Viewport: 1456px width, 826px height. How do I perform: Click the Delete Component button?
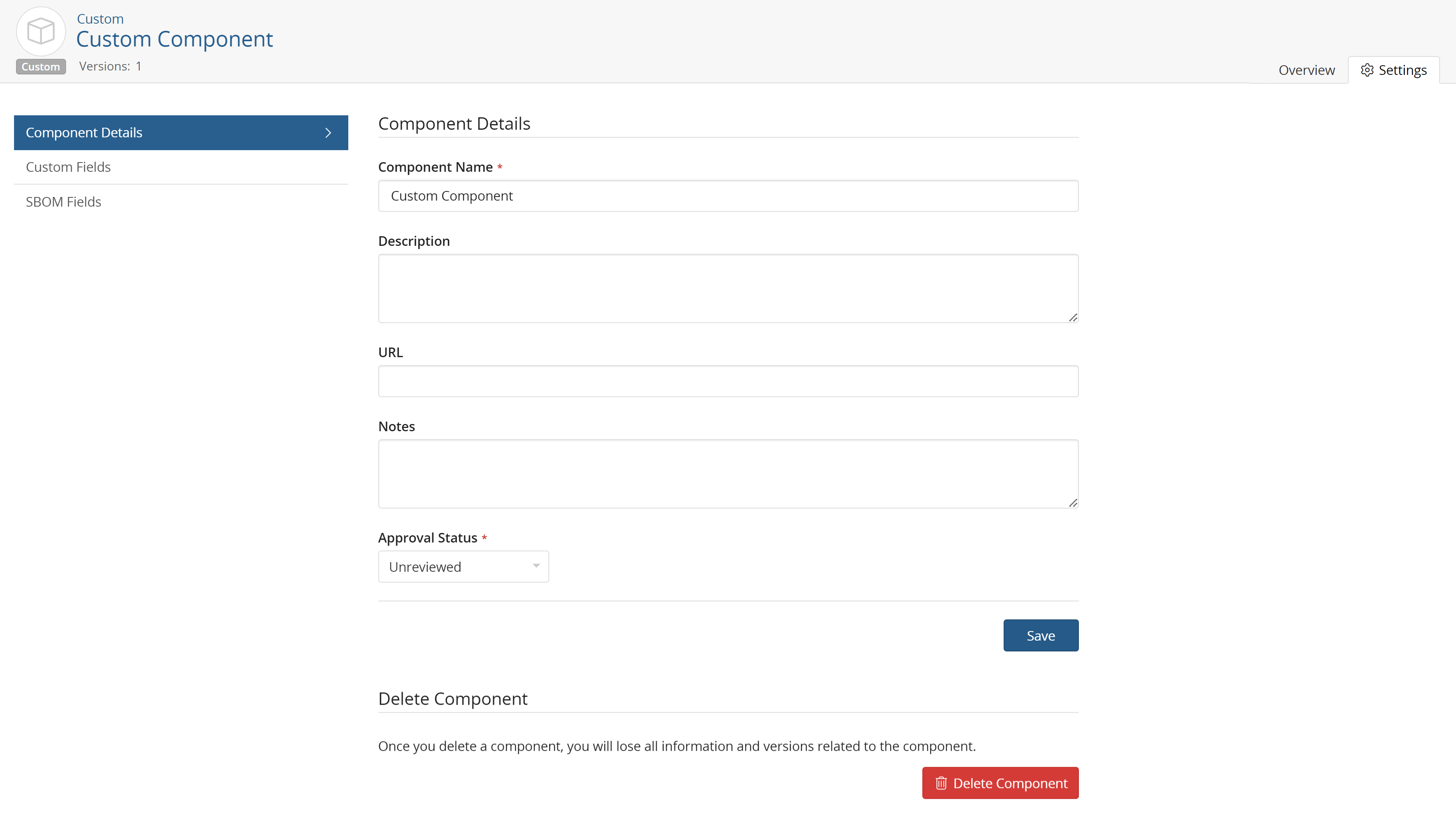pos(1000,783)
